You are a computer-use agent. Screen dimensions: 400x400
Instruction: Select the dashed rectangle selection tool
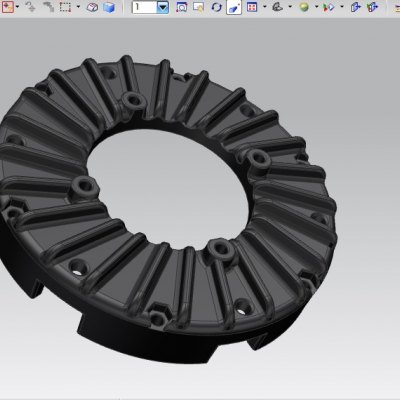(65, 6)
